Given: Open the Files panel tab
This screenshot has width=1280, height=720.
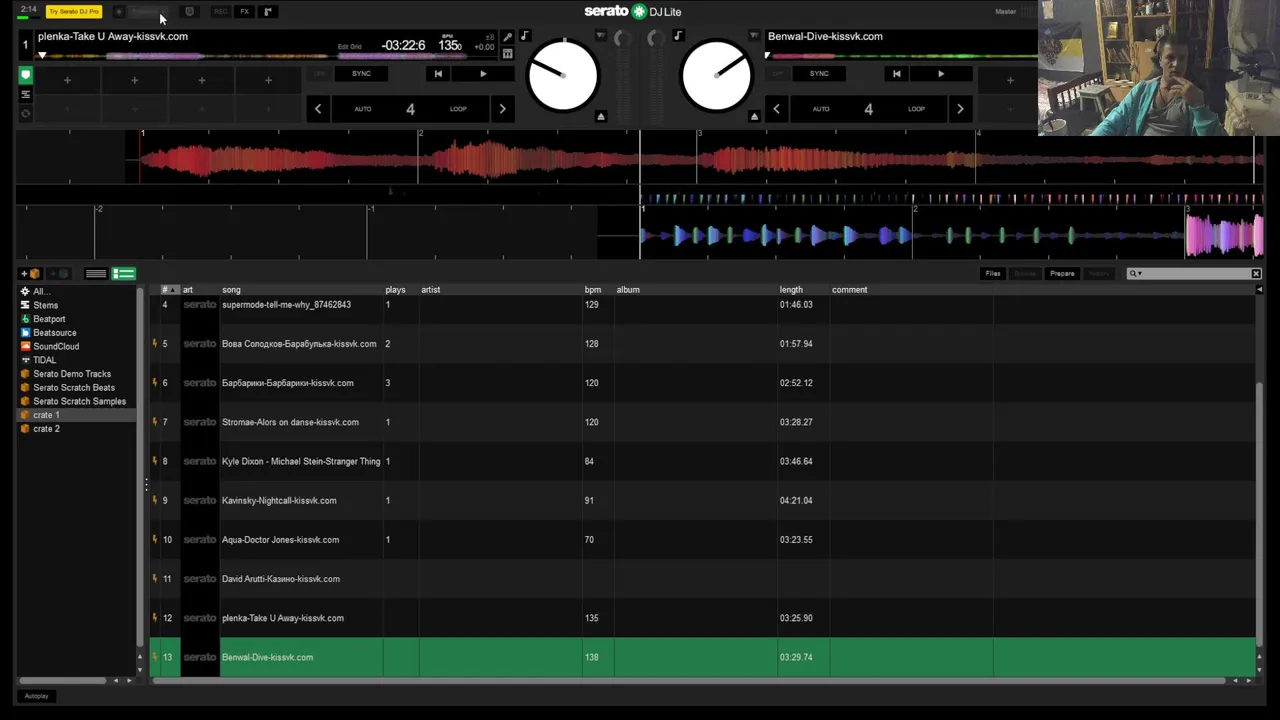Looking at the screenshot, I should click(x=993, y=273).
